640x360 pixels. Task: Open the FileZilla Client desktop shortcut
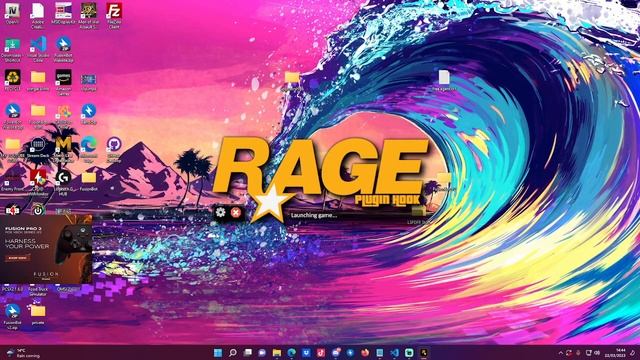coord(114,15)
